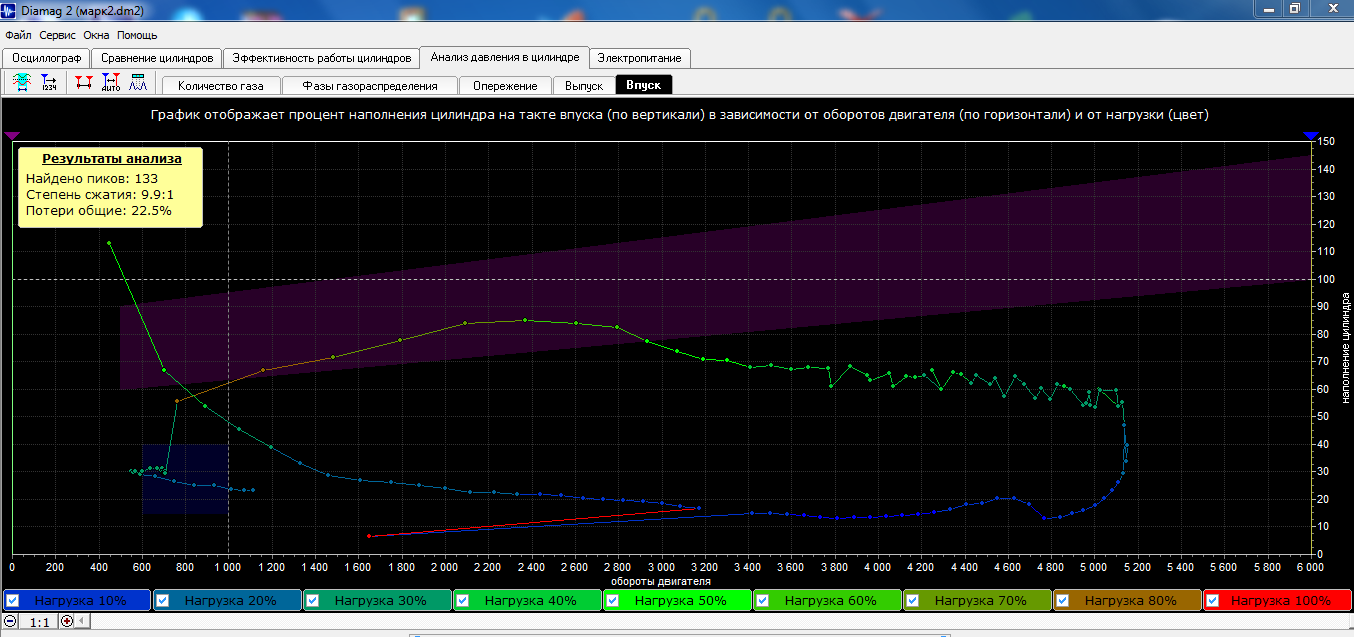Image resolution: width=1354 pixels, height=637 pixels.
Task: Toggle the Нагрузка 70% checkbox
Action: [x=912, y=601]
